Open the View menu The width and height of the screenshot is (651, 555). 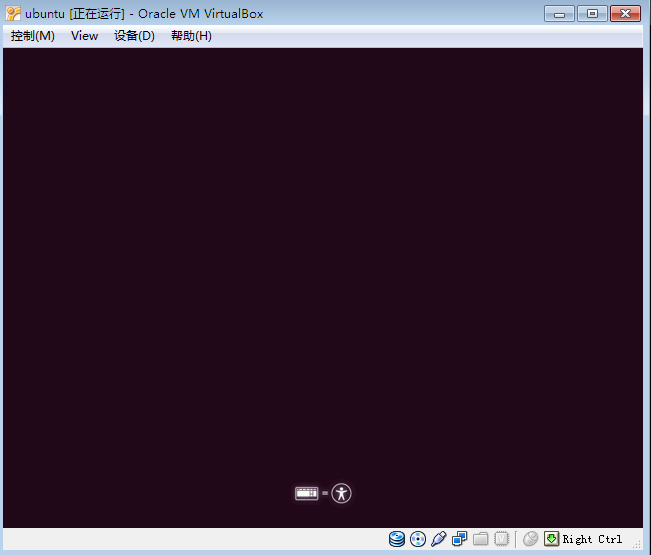[x=85, y=36]
